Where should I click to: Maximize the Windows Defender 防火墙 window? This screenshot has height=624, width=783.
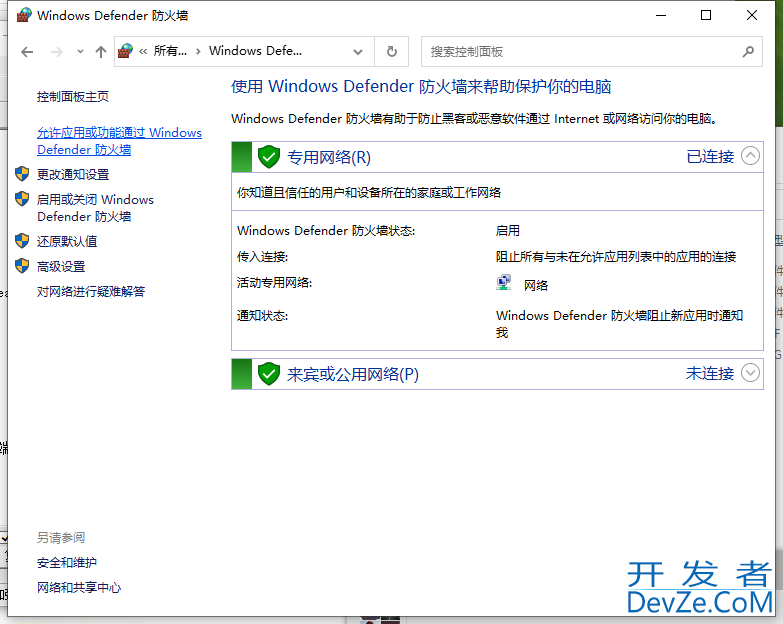click(706, 15)
